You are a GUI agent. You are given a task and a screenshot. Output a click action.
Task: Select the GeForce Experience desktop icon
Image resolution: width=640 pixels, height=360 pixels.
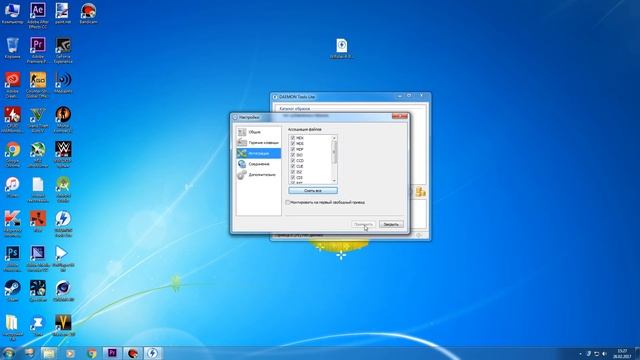tap(63, 50)
